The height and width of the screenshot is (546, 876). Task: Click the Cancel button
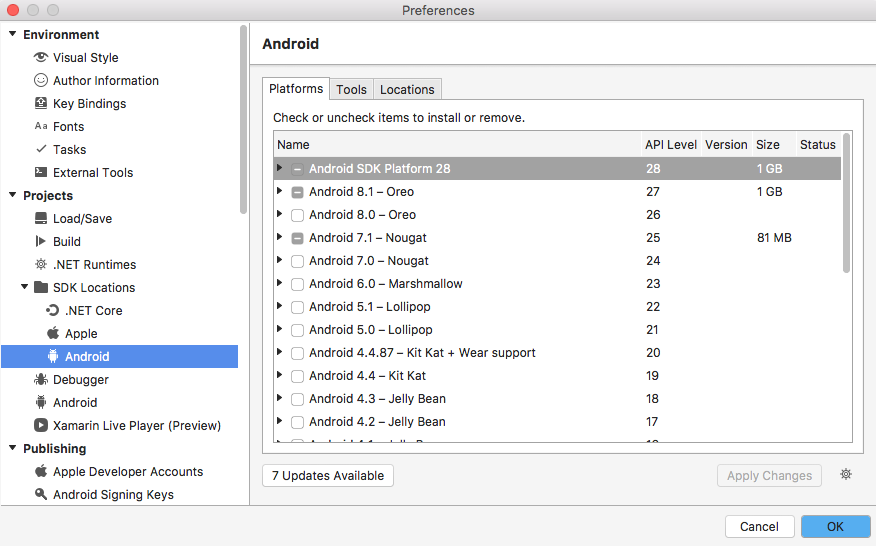[759, 526]
